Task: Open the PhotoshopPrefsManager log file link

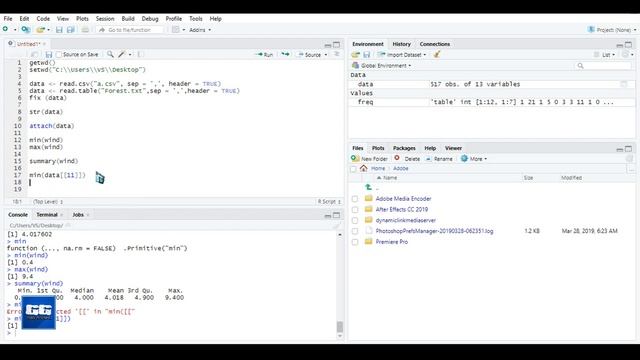Action: (x=434, y=231)
